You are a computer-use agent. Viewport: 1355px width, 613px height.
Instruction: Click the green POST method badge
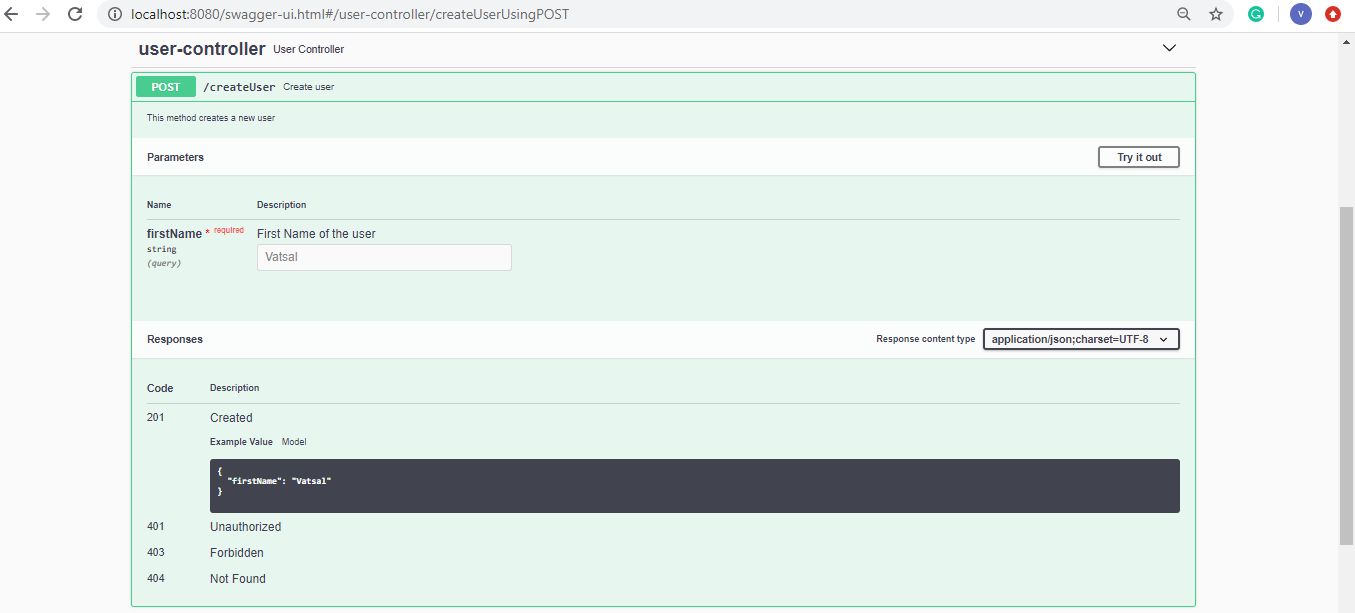(x=165, y=86)
